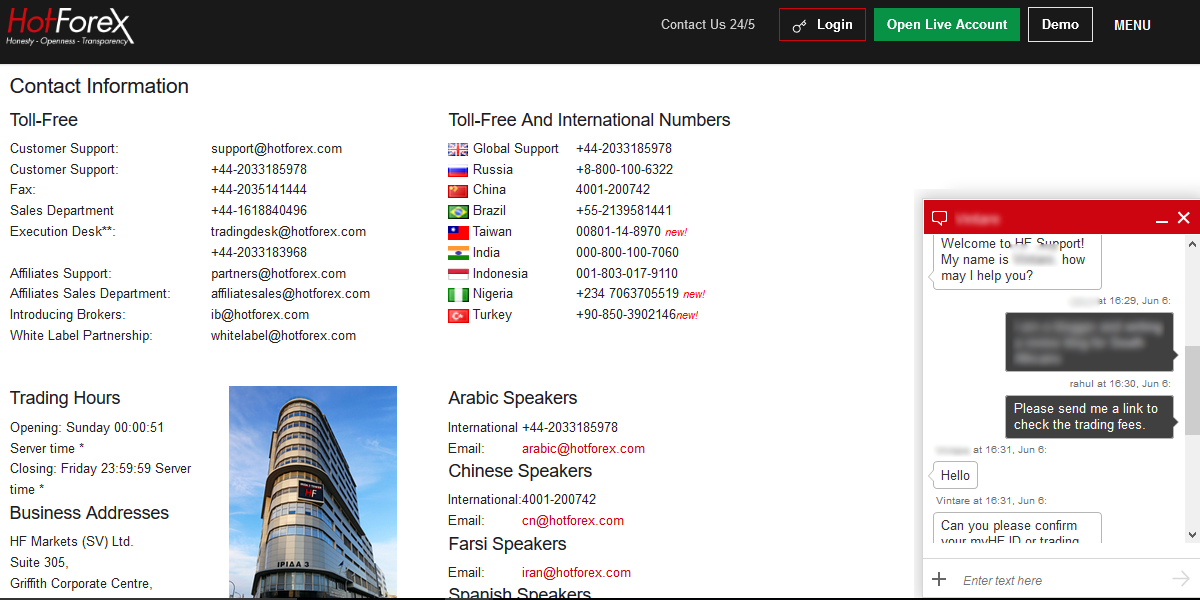
Task: Click the Trading Hours heading
Action: [x=65, y=398]
